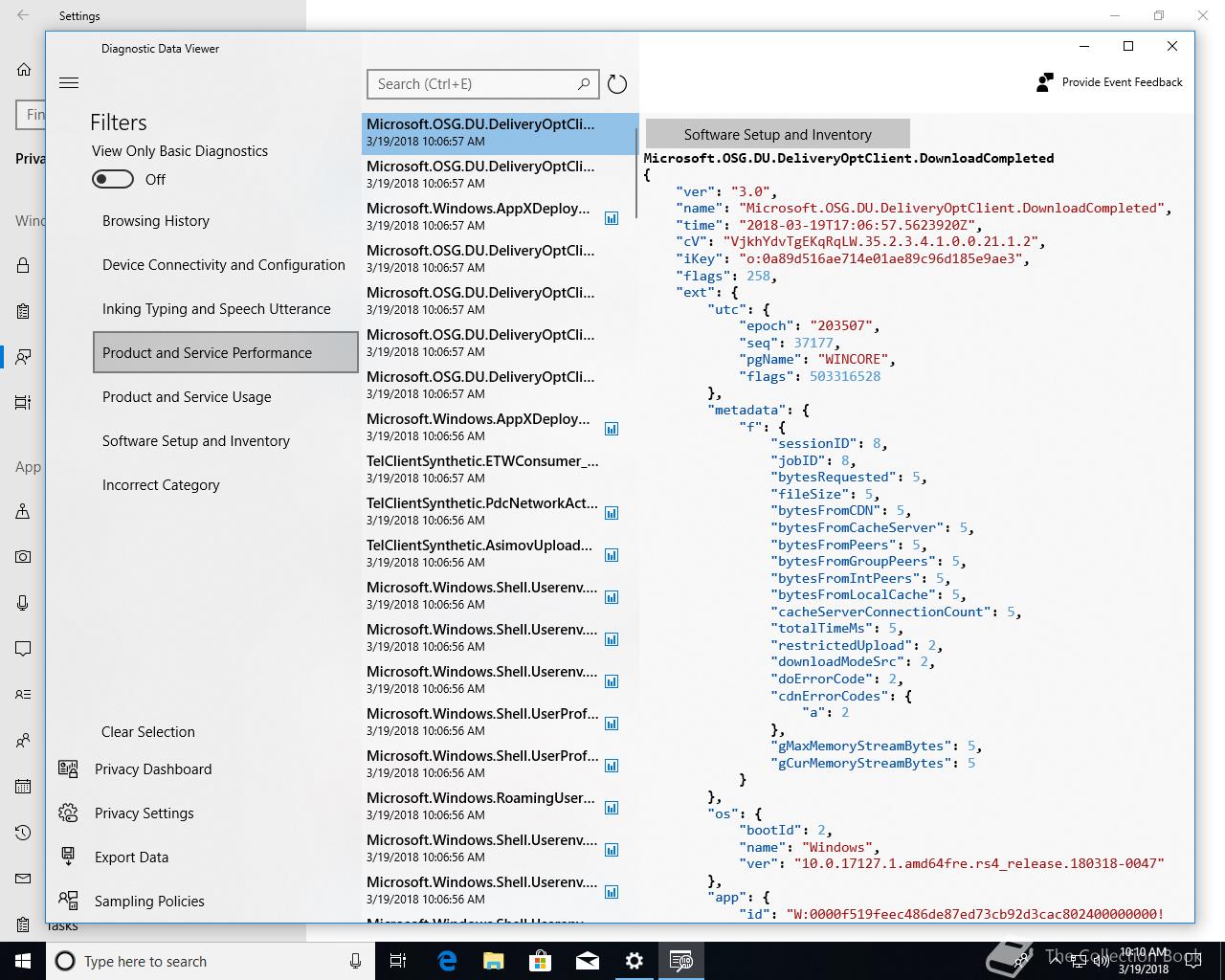Click sampling chart icon beside Microsoft.Windows.AppXDeploy 10:06:57

[x=612, y=218]
